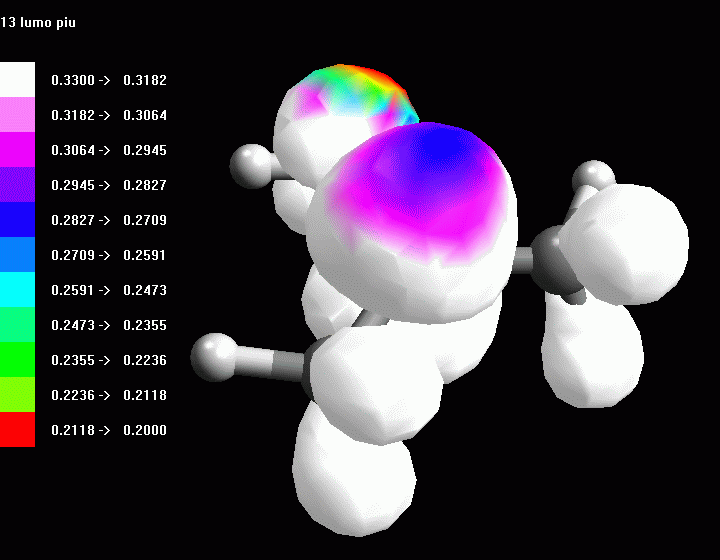Pick the dark blue legend swatch
This screenshot has width=720, height=560.
click(17, 219)
